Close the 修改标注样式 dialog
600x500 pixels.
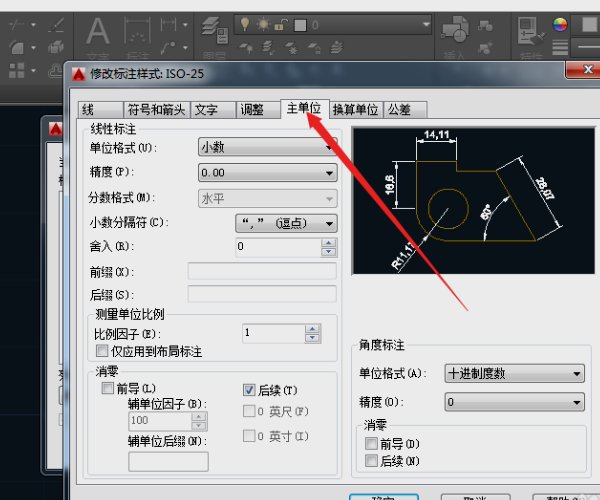(585, 70)
